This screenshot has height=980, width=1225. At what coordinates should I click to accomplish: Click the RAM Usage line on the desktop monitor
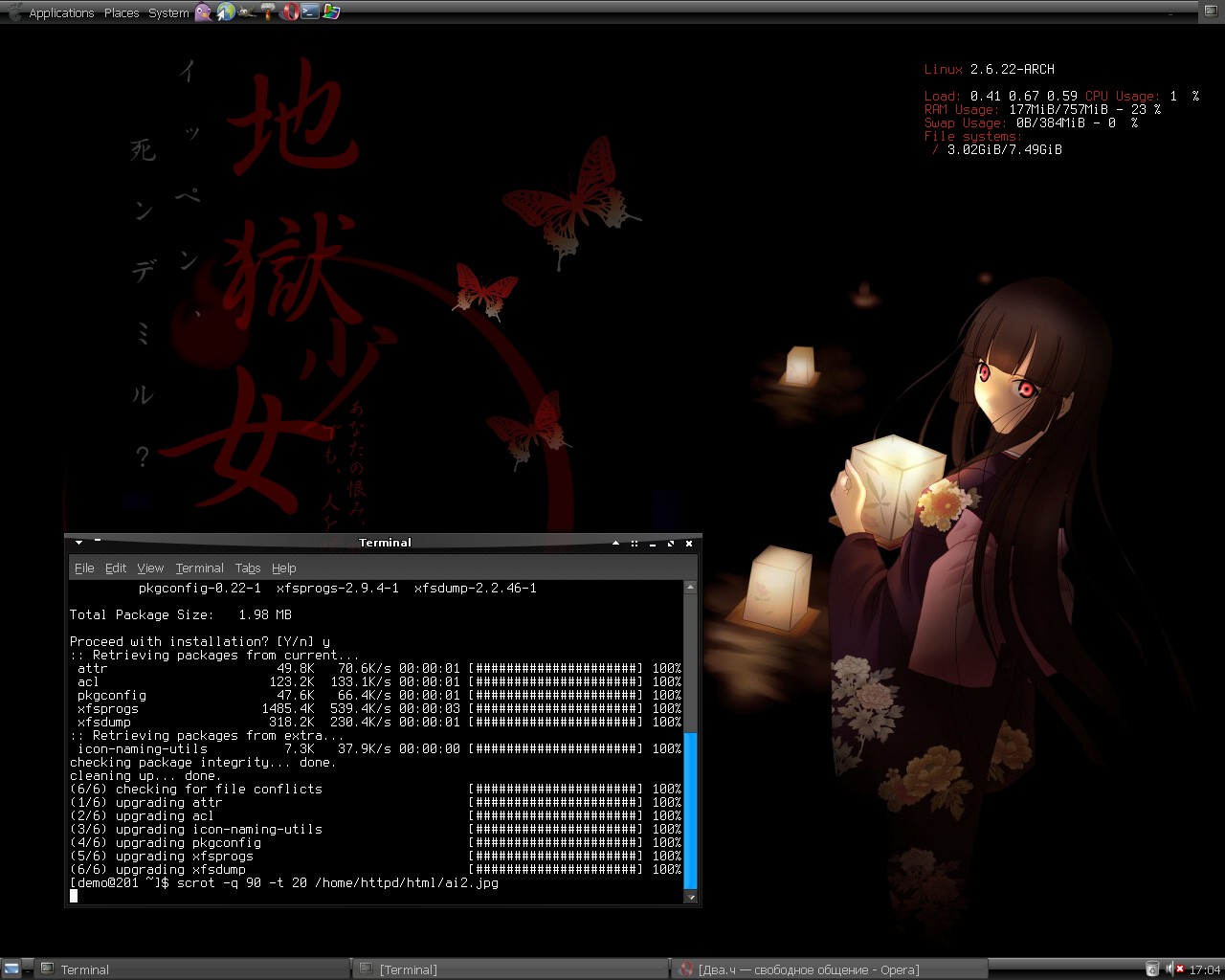(x=1042, y=109)
